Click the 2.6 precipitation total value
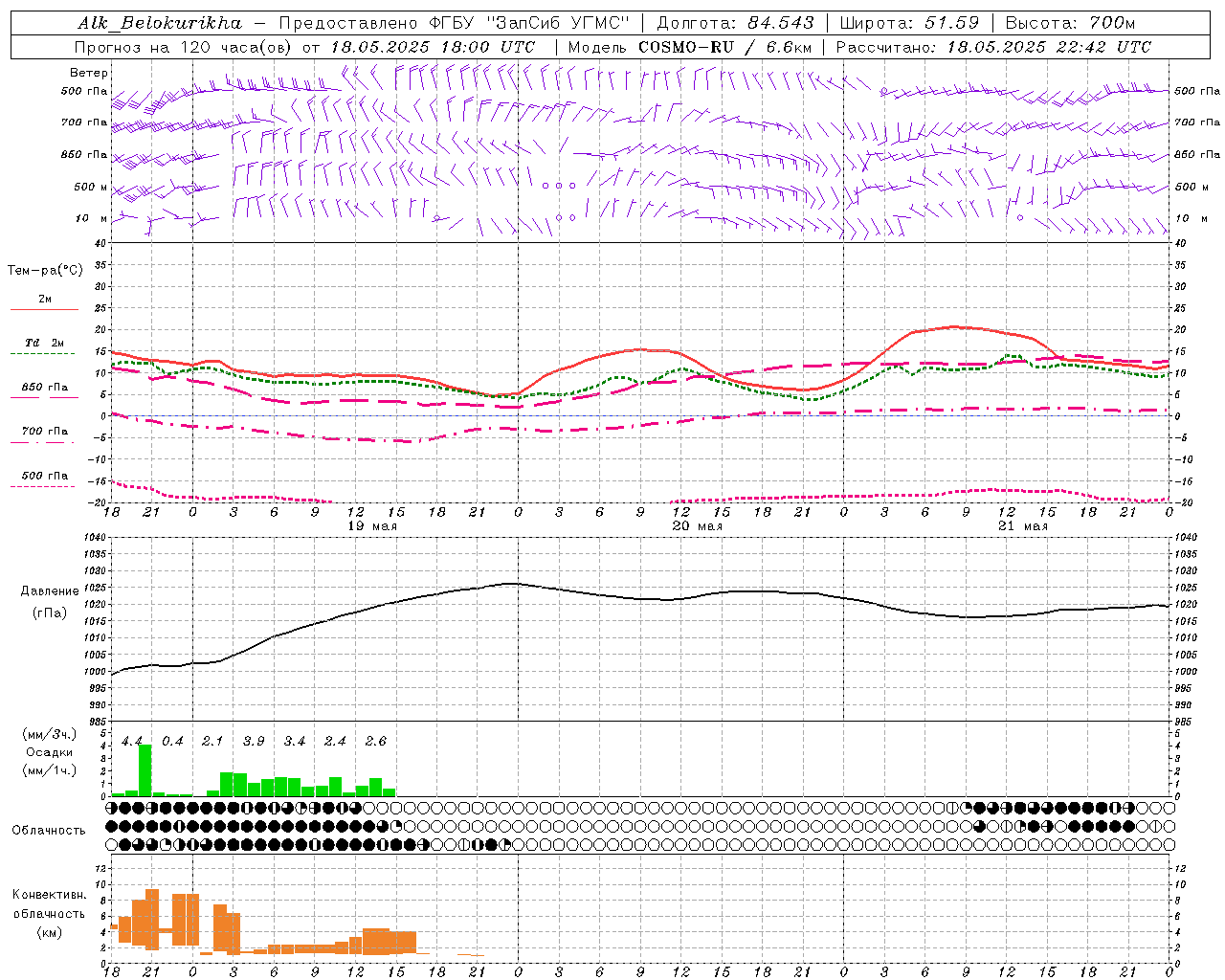Screen dimensions: 1225x980 376,742
